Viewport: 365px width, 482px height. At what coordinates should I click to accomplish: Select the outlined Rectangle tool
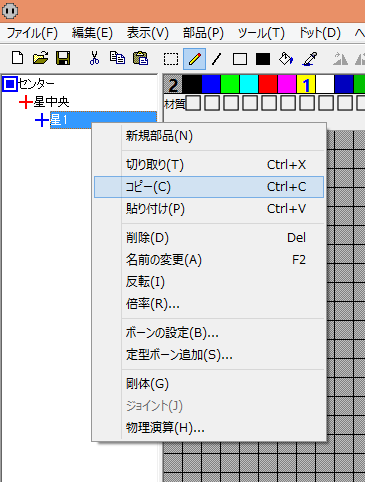[x=240, y=59]
